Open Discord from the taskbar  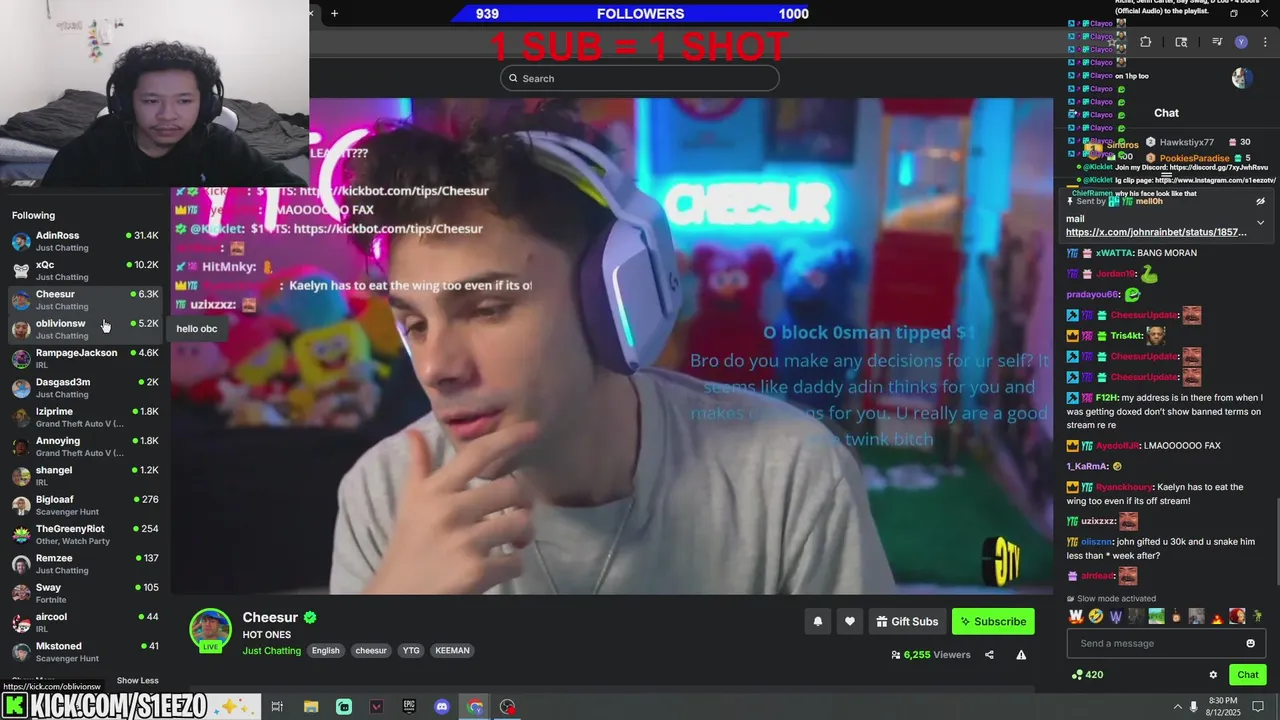pos(442,707)
